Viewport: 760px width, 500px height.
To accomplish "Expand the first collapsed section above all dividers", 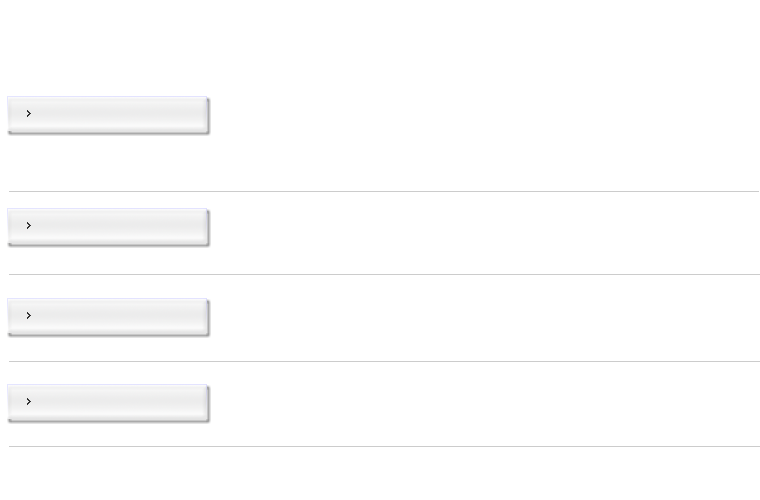I will [x=108, y=115].
